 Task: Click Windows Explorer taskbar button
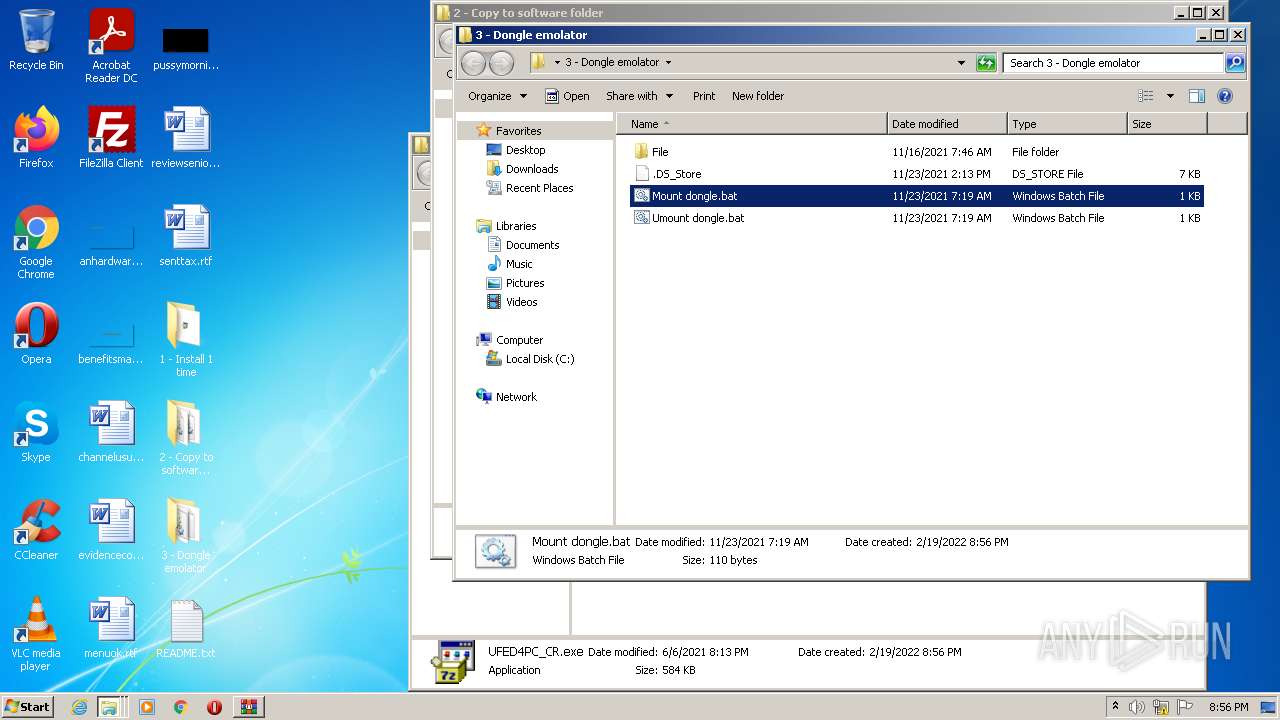tap(109, 707)
